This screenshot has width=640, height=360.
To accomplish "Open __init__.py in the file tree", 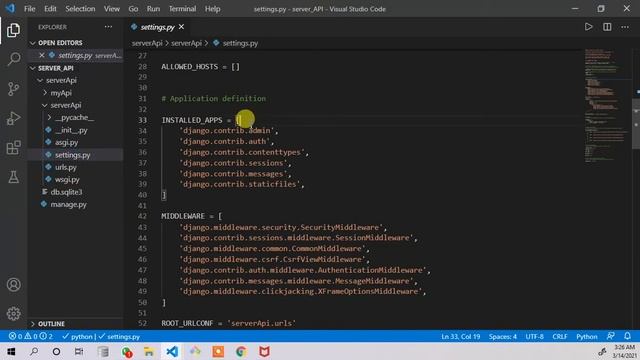I will coord(71,130).
